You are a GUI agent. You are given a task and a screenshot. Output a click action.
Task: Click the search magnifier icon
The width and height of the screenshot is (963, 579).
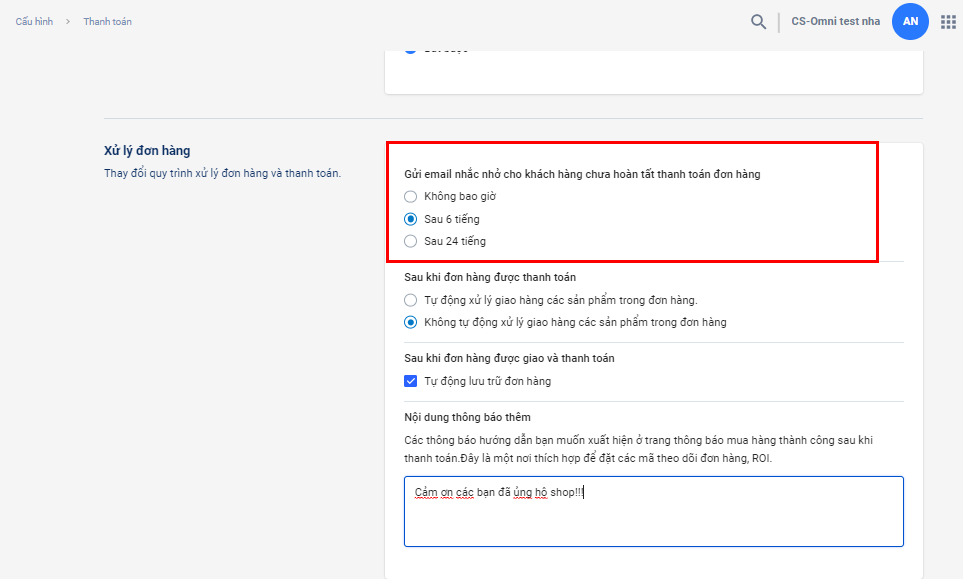[x=759, y=22]
